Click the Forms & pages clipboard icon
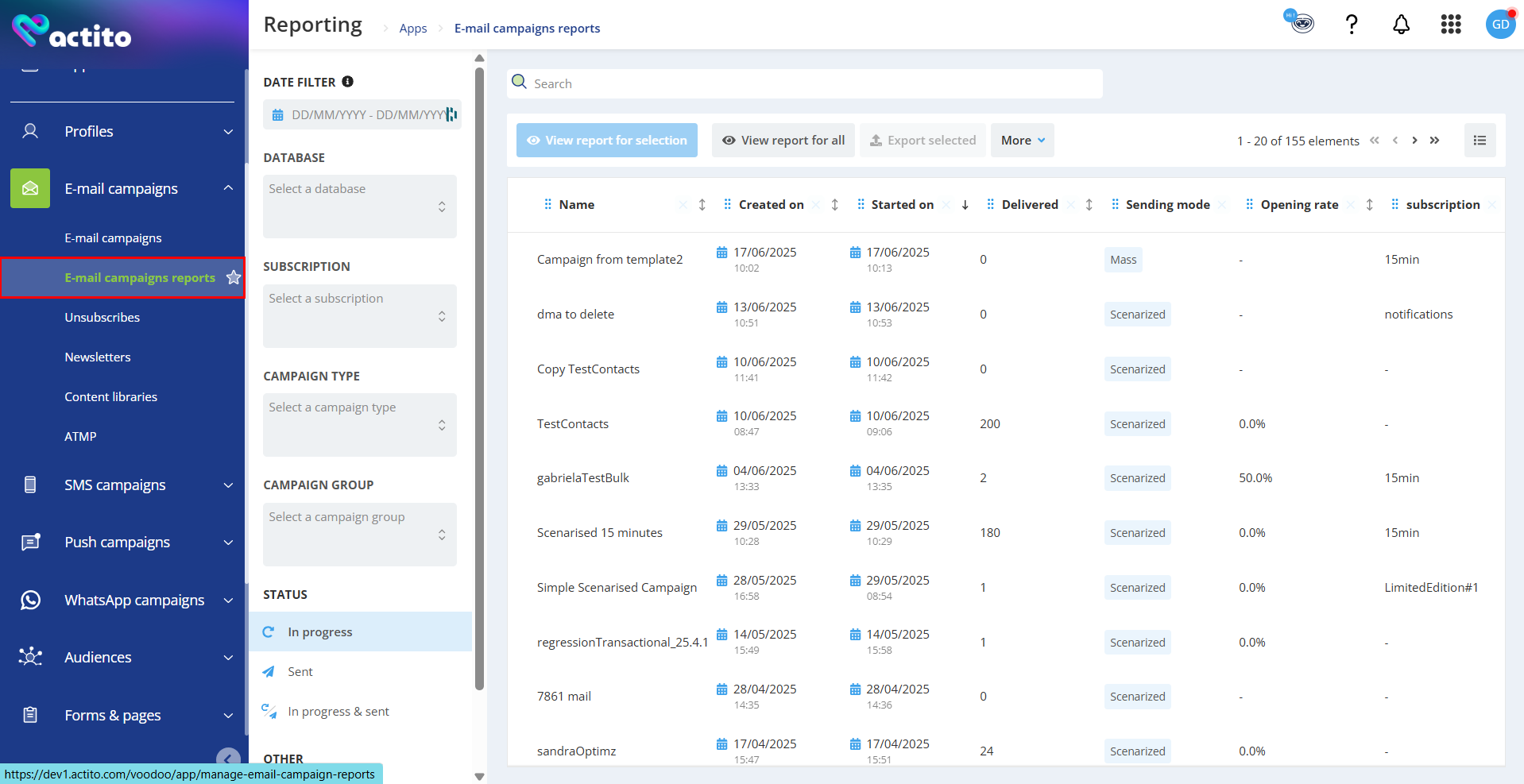The height and width of the screenshot is (784, 1524). click(30, 715)
